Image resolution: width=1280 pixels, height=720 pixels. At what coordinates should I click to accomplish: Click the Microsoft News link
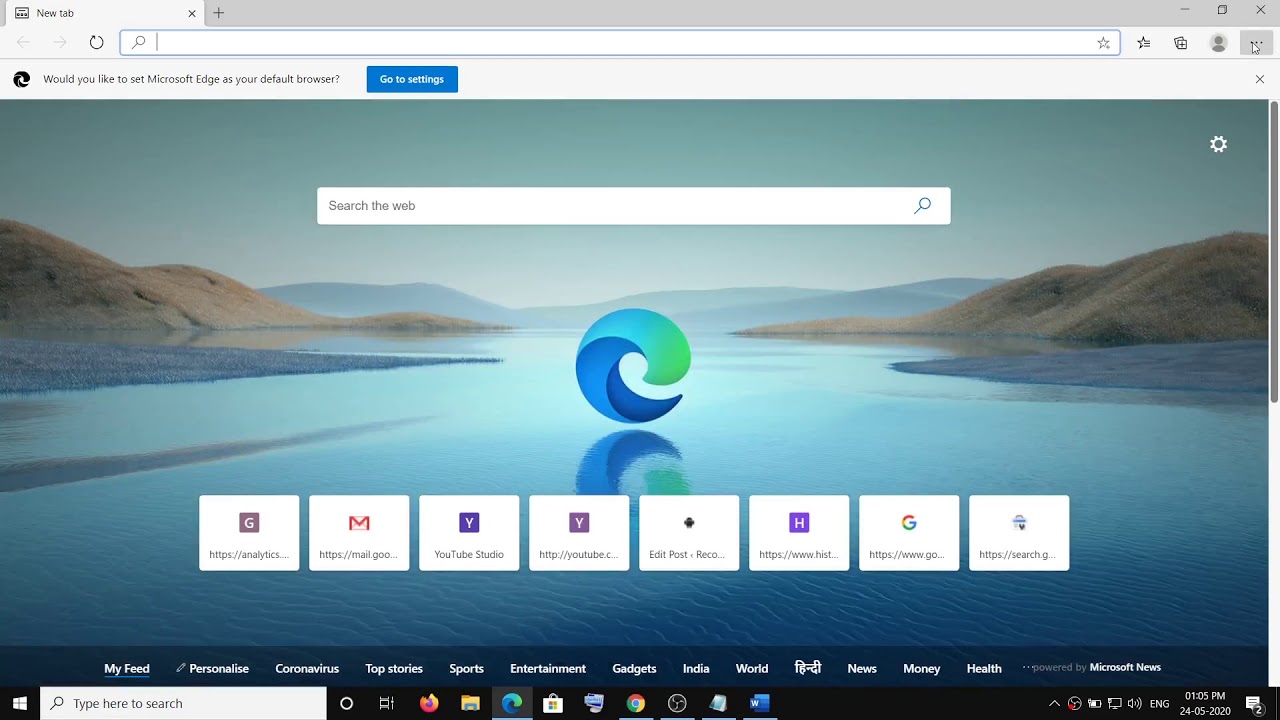click(1125, 667)
